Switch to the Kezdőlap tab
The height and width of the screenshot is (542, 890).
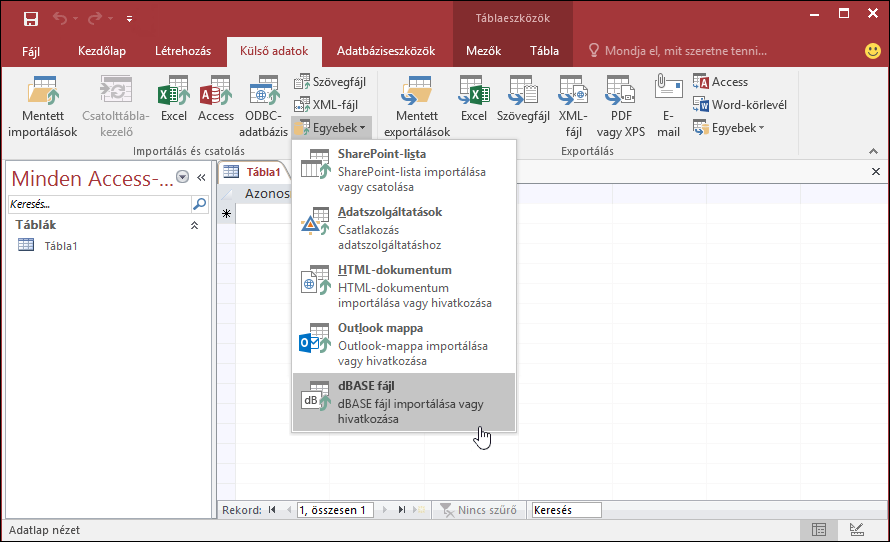102,51
